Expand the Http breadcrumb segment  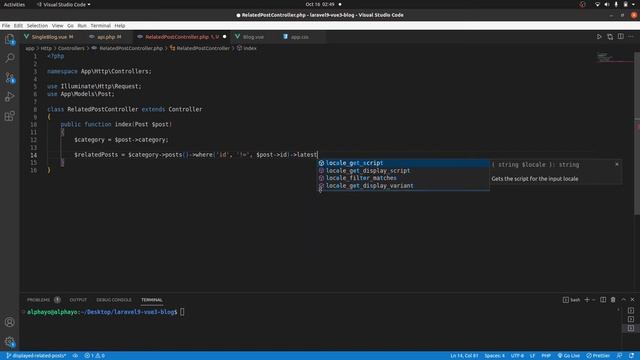coord(46,48)
